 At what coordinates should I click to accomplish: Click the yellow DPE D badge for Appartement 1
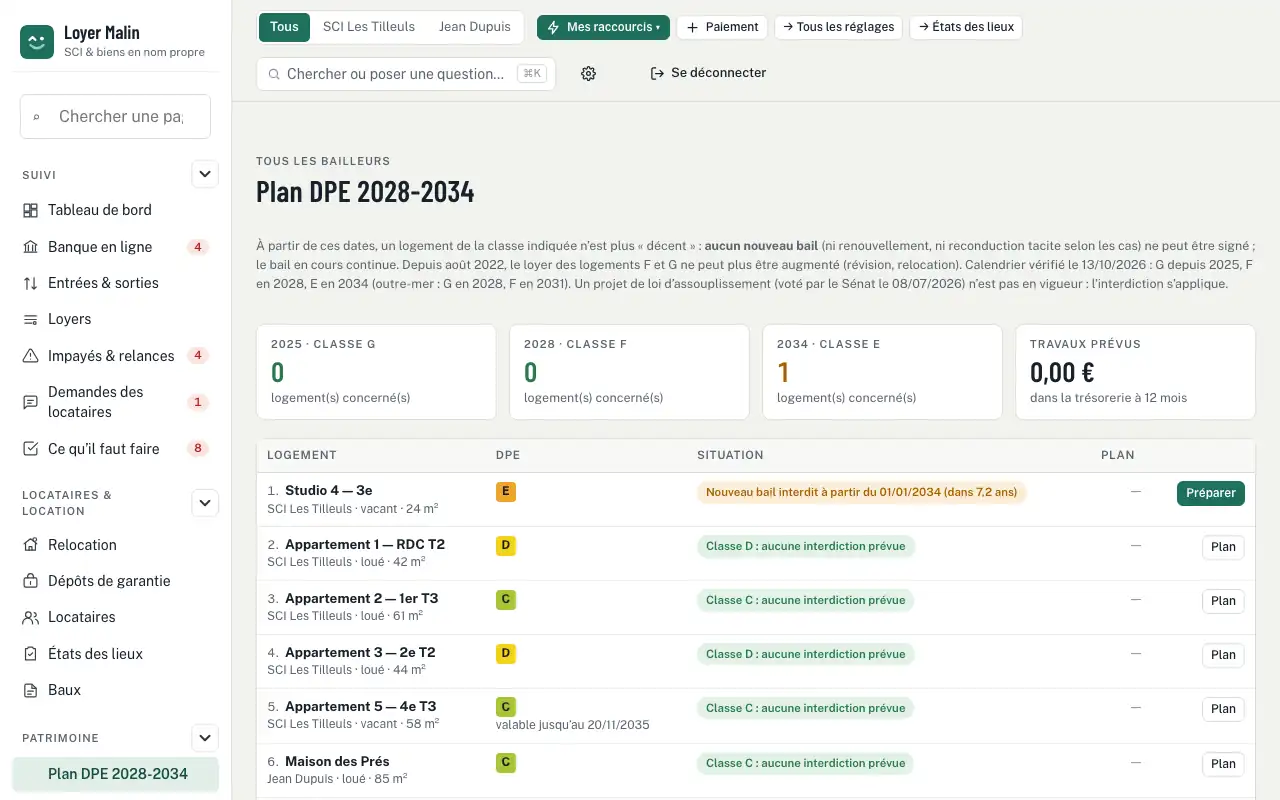click(x=506, y=546)
